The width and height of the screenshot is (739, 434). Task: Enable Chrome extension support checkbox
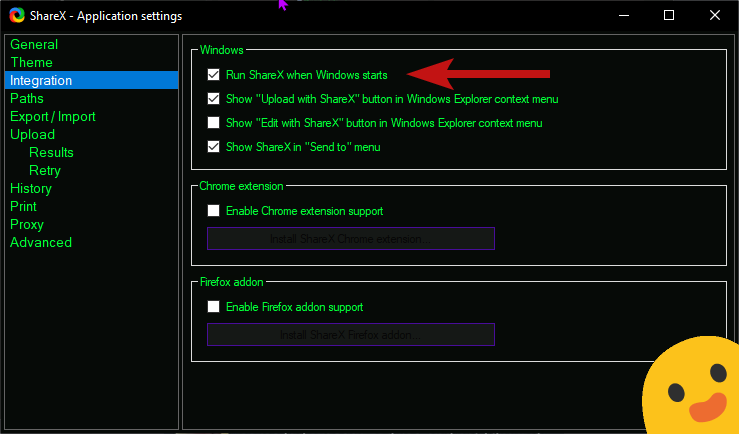pos(213,210)
